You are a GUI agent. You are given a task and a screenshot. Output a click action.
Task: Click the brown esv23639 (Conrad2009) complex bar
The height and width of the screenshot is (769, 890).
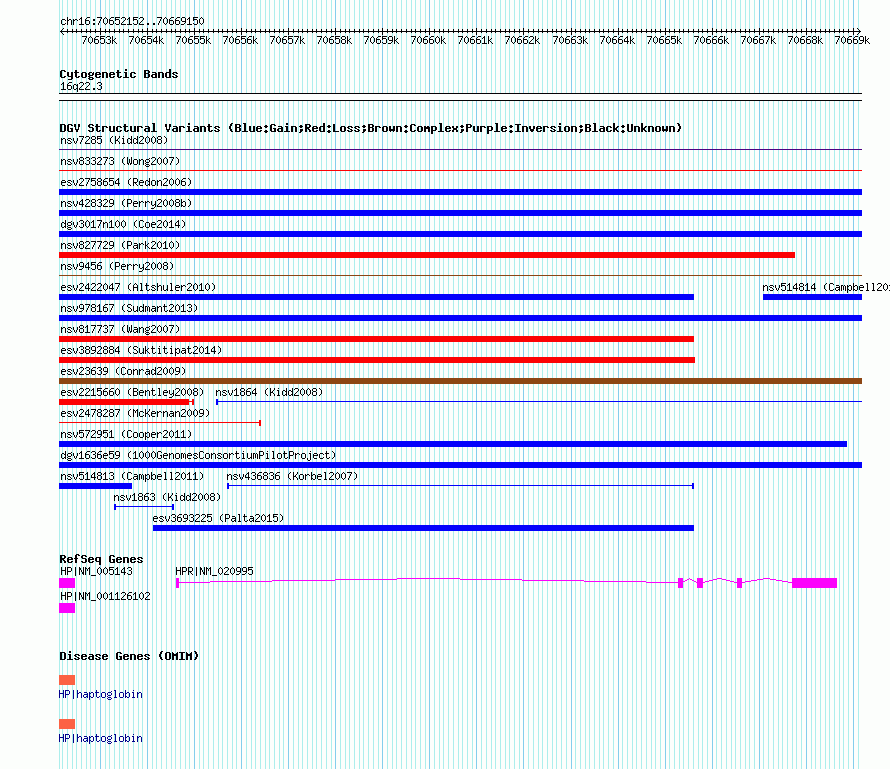460,381
